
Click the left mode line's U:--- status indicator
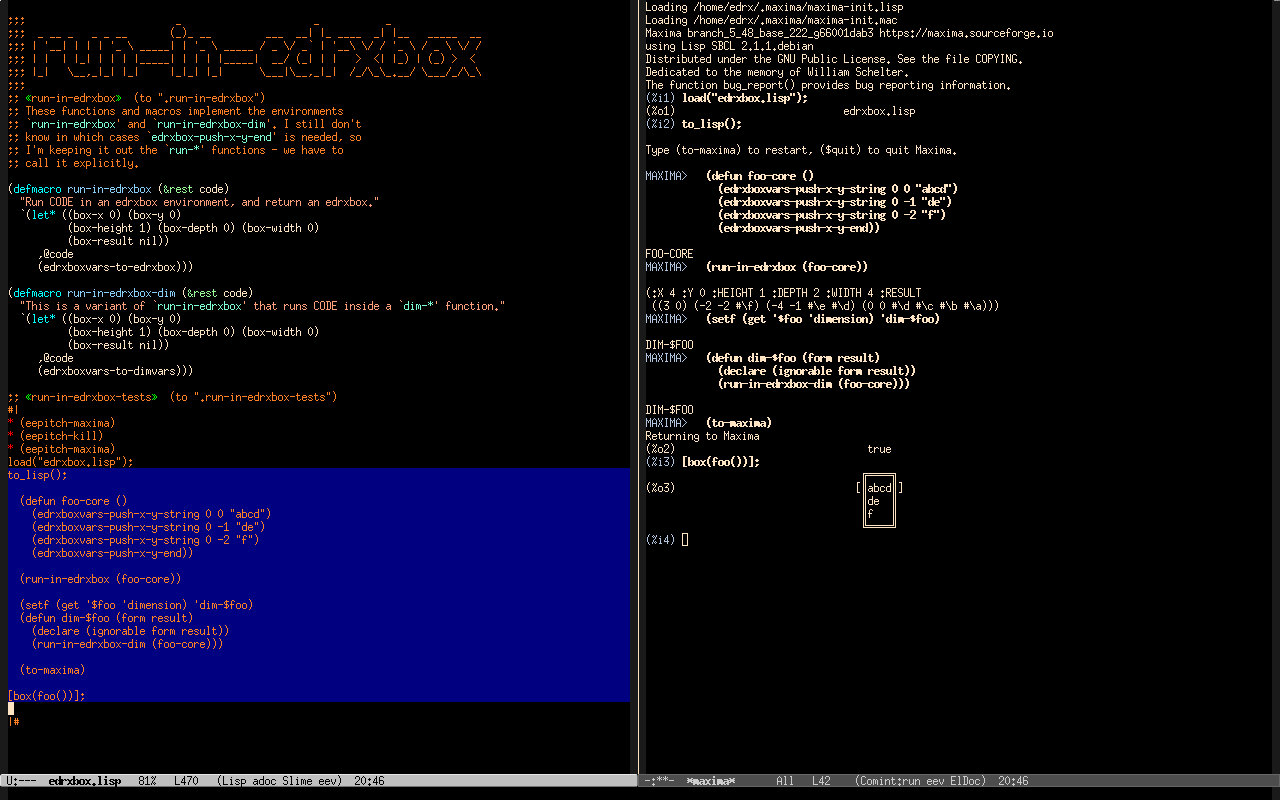[x=21, y=781]
